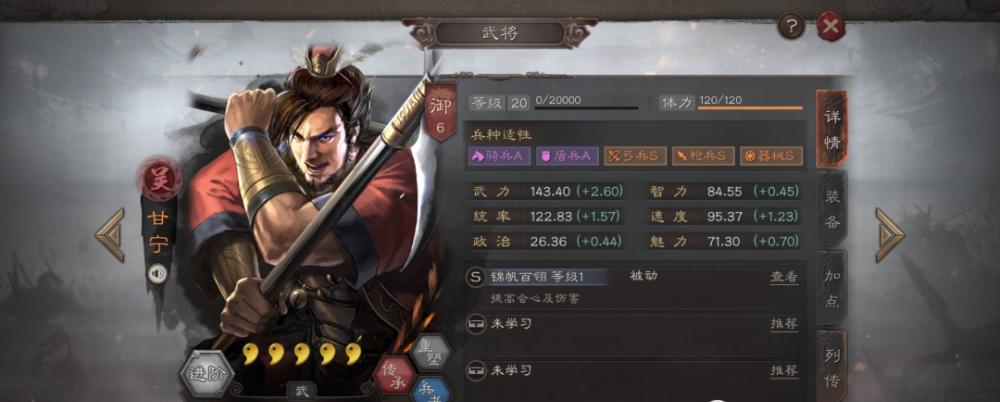The height and width of the screenshot is (402, 1000).
Task: Tap the 进阶 advance hexagon icon
Action: [x=207, y=374]
